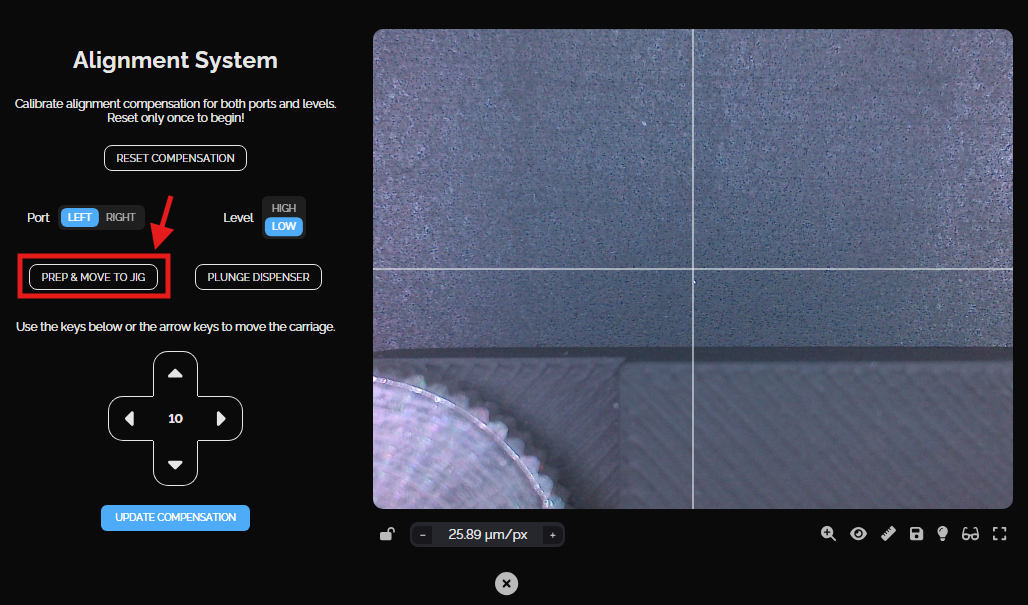Move carriage up with the up arrow
The height and width of the screenshot is (605, 1028).
[x=175, y=373]
